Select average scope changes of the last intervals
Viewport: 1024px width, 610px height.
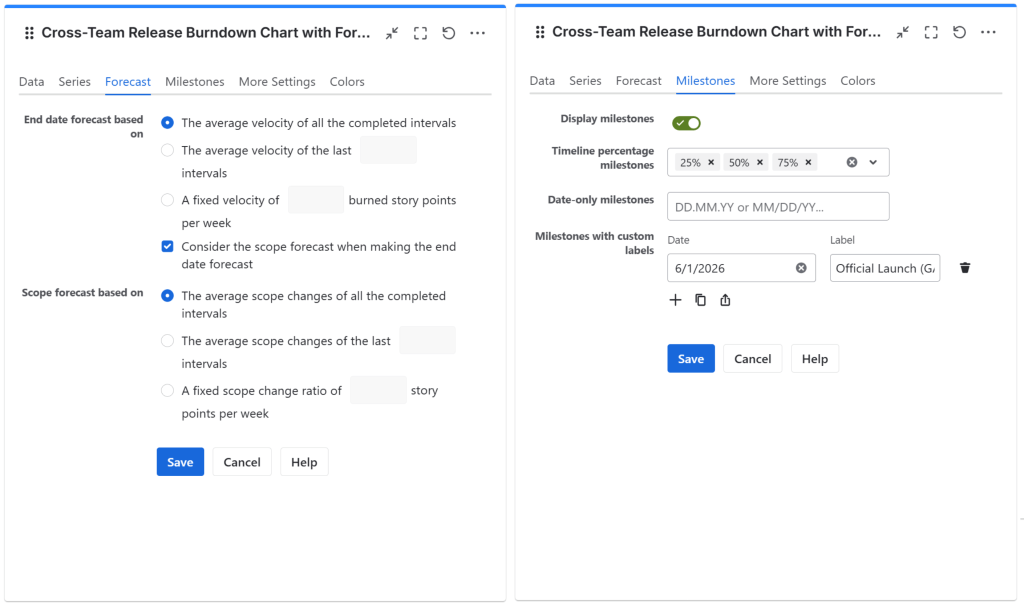168,341
